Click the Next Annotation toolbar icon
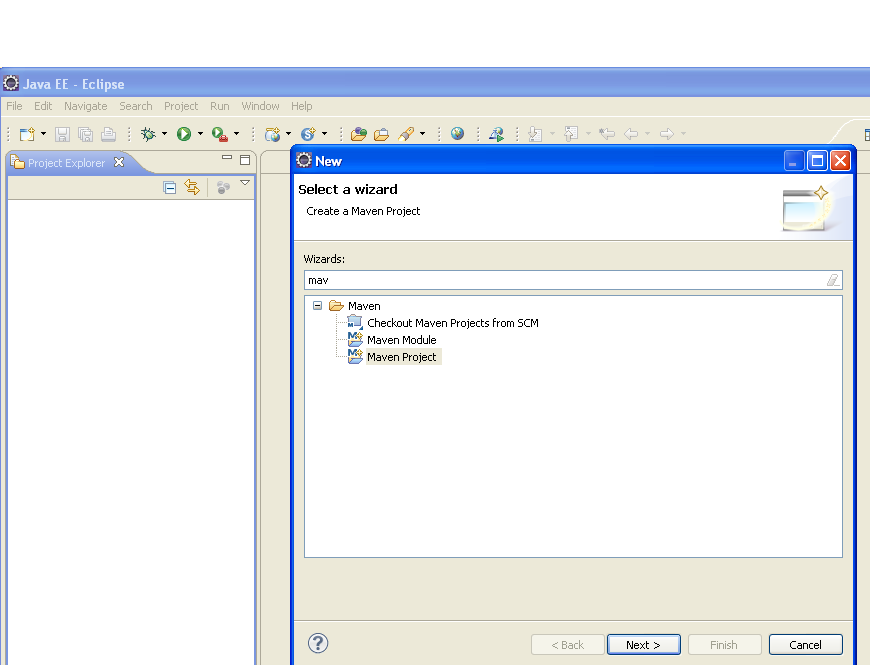Screen dimensions: 870x665 click(535, 134)
